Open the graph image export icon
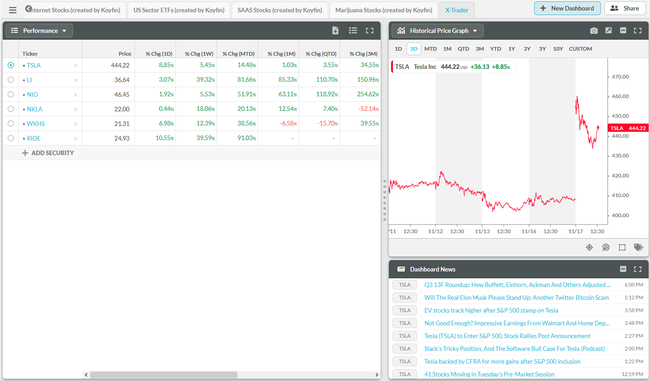 608,31
